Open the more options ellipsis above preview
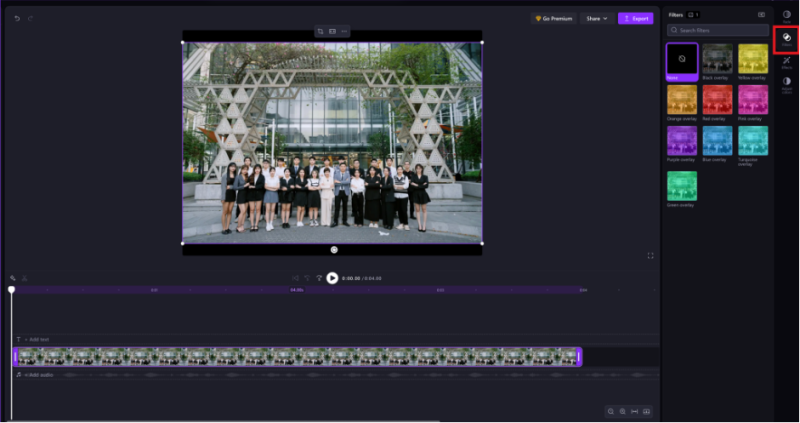The width and height of the screenshot is (800, 423). click(x=344, y=32)
